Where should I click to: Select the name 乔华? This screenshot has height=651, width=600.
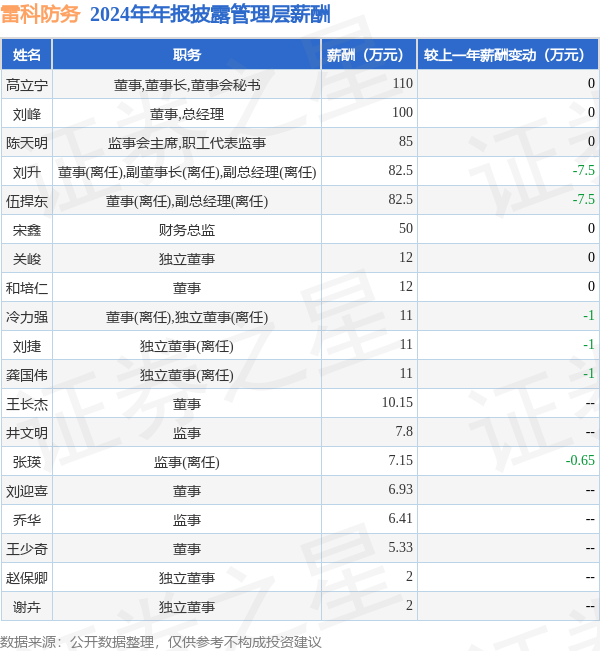point(27,520)
